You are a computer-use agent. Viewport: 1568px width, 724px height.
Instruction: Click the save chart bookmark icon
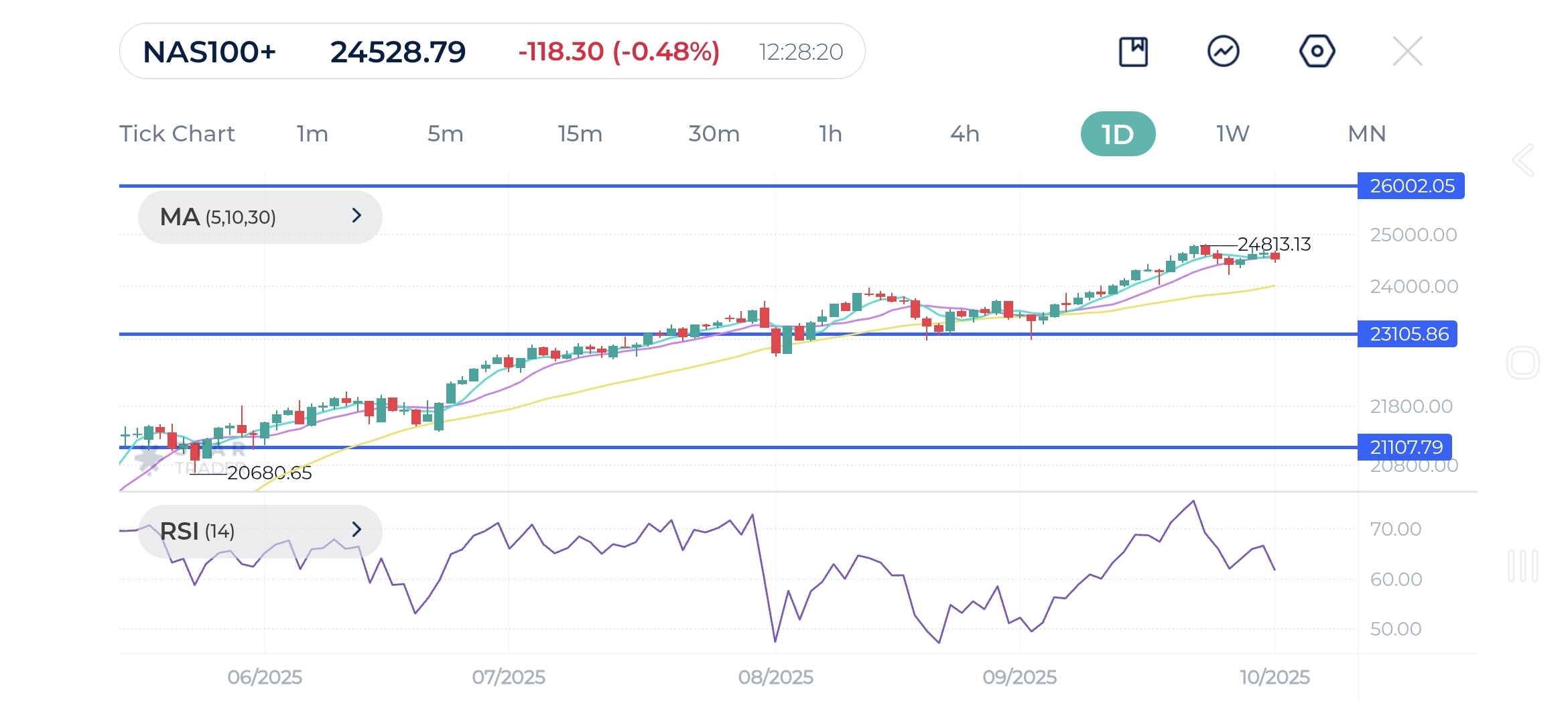1133,52
